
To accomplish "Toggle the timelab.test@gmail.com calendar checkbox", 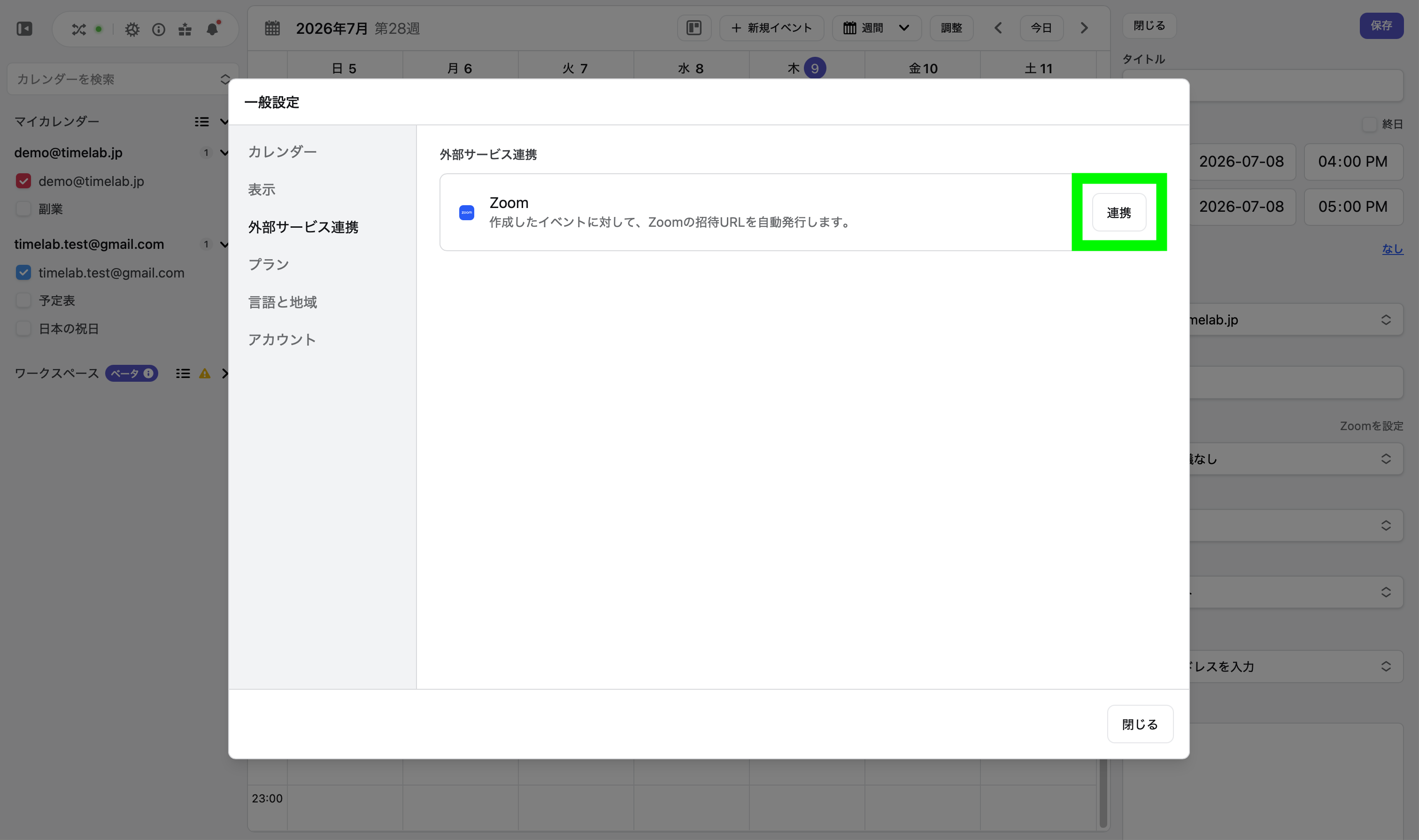I will click(23, 273).
